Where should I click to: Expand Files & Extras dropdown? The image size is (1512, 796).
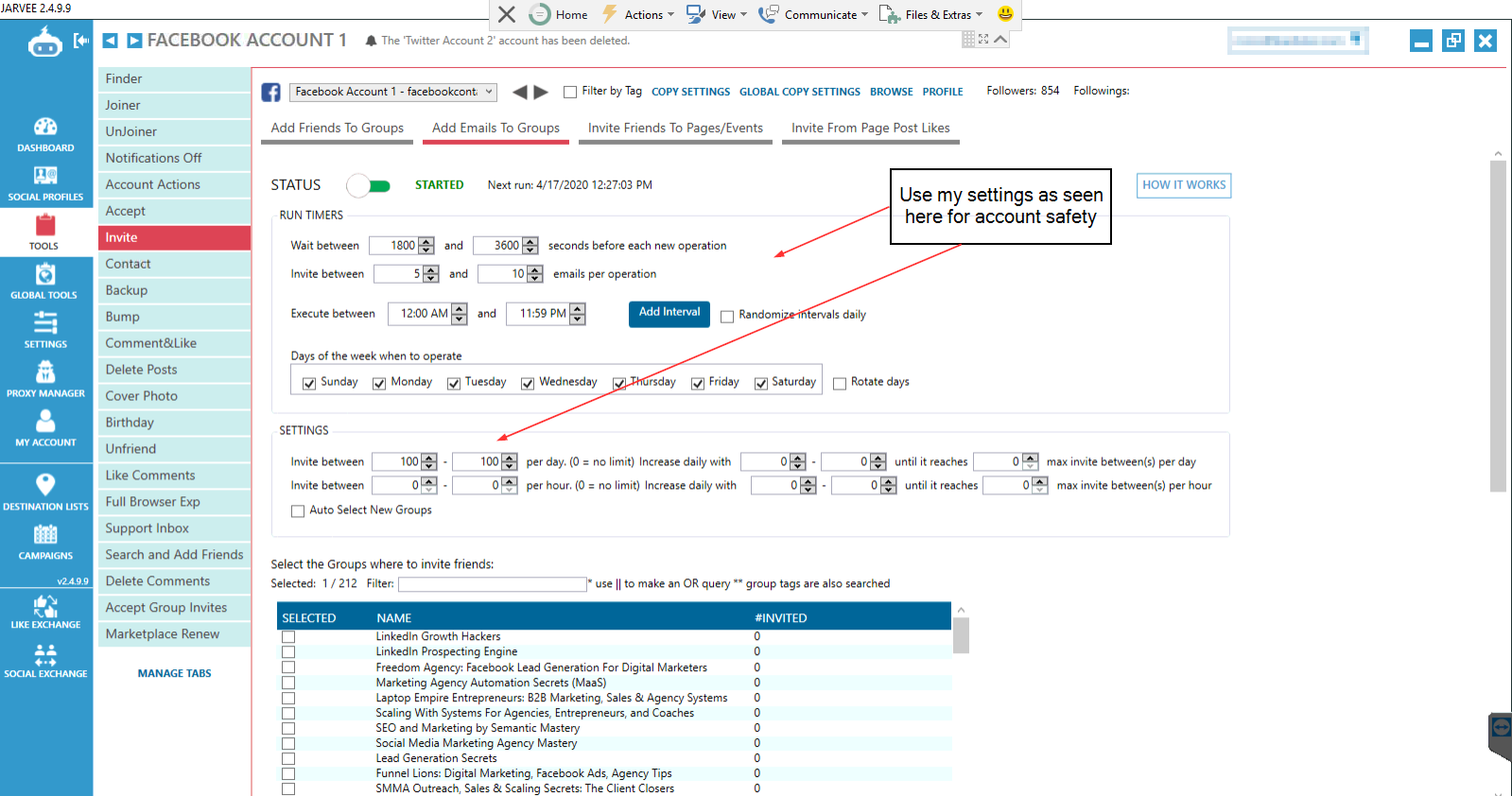[x=931, y=14]
